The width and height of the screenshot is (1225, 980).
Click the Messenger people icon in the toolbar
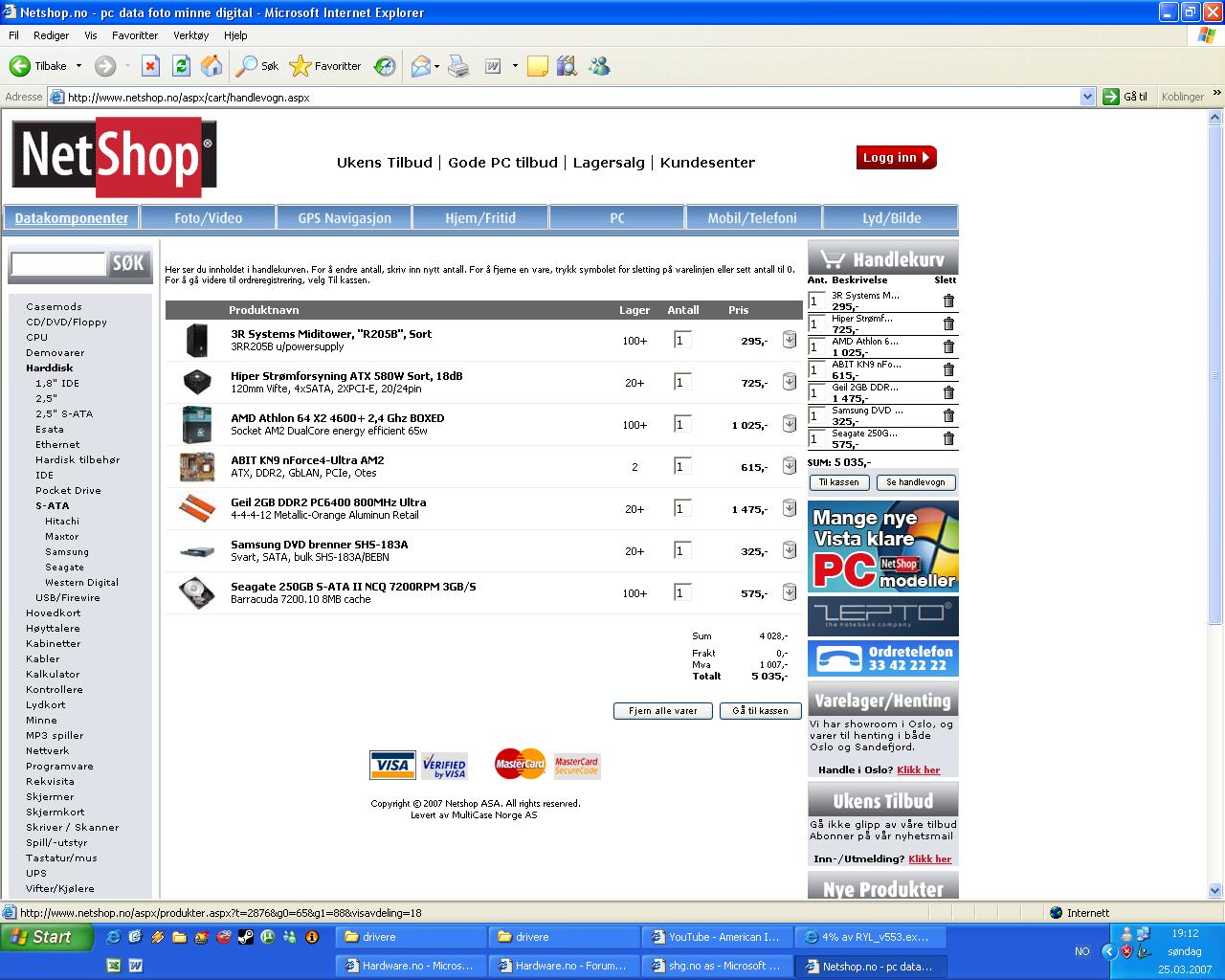[x=599, y=66]
